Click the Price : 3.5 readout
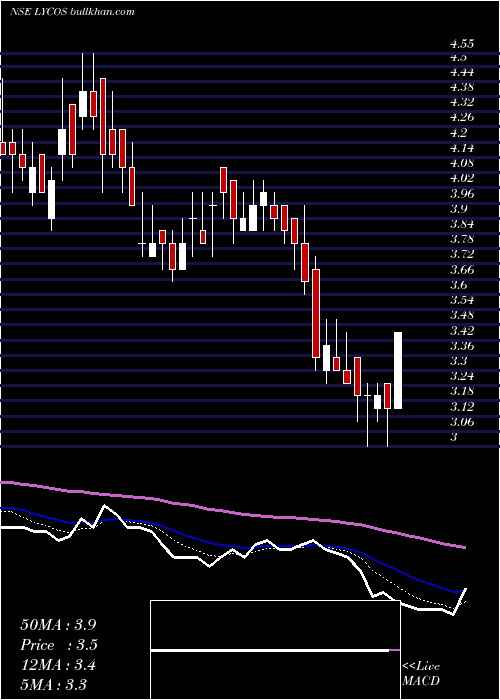Viewport: 500px width, 700px height. pyautogui.click(x=59, y=645)
